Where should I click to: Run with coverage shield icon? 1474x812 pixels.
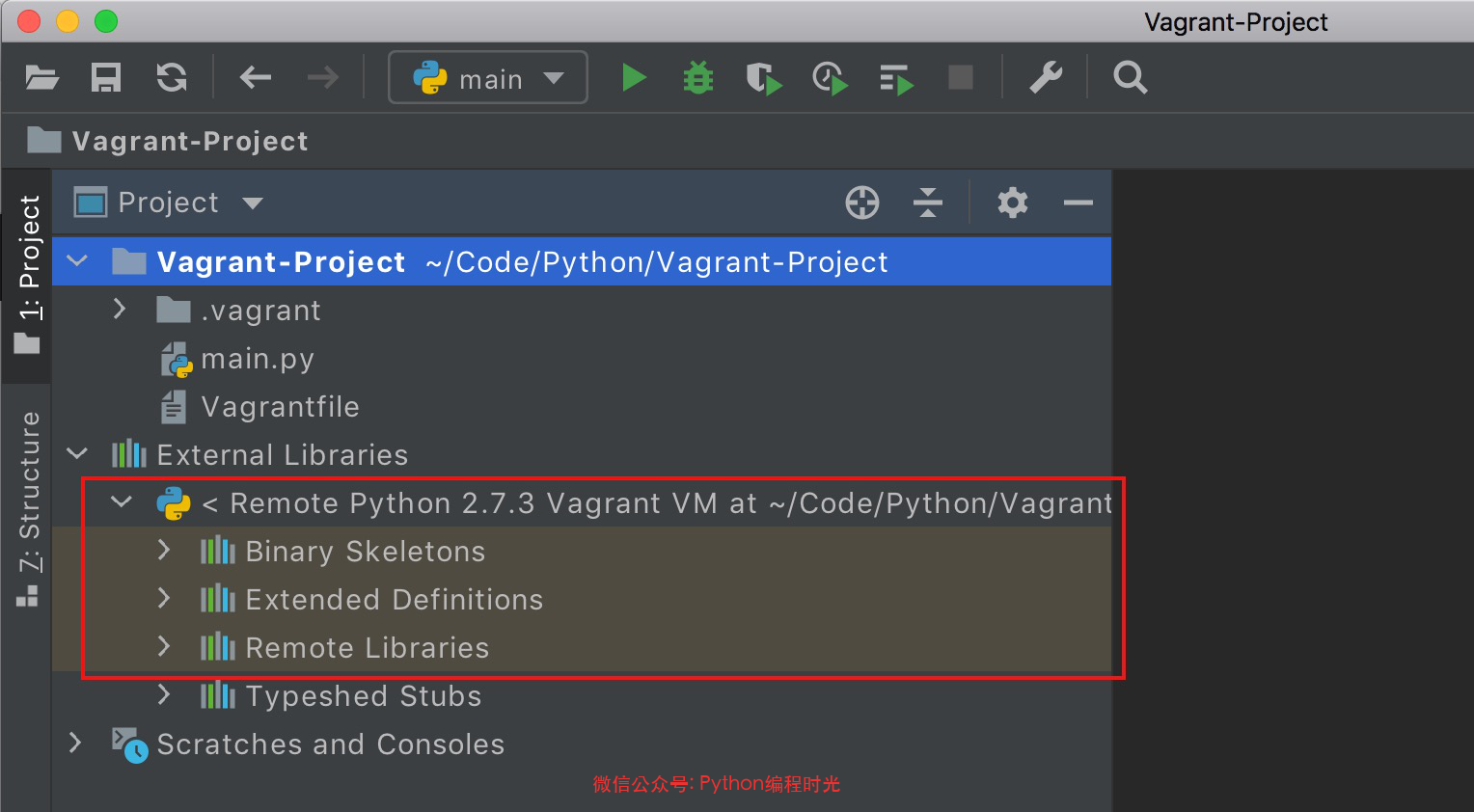(763, 78)
